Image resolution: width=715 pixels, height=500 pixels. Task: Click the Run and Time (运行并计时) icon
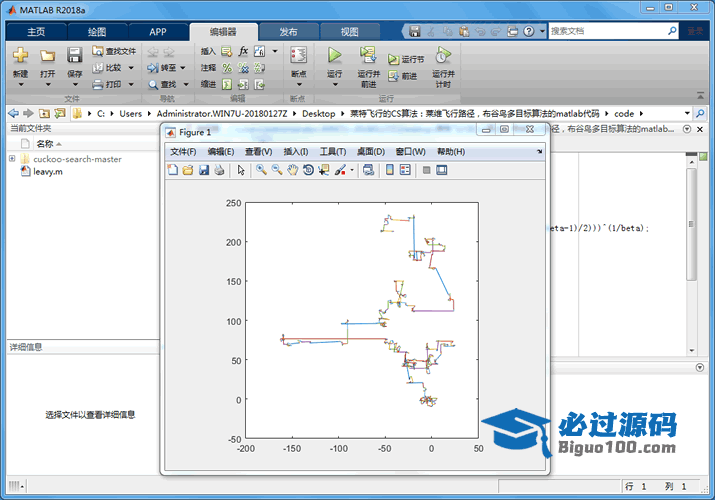pyautogui.click(x=442, y=56)
